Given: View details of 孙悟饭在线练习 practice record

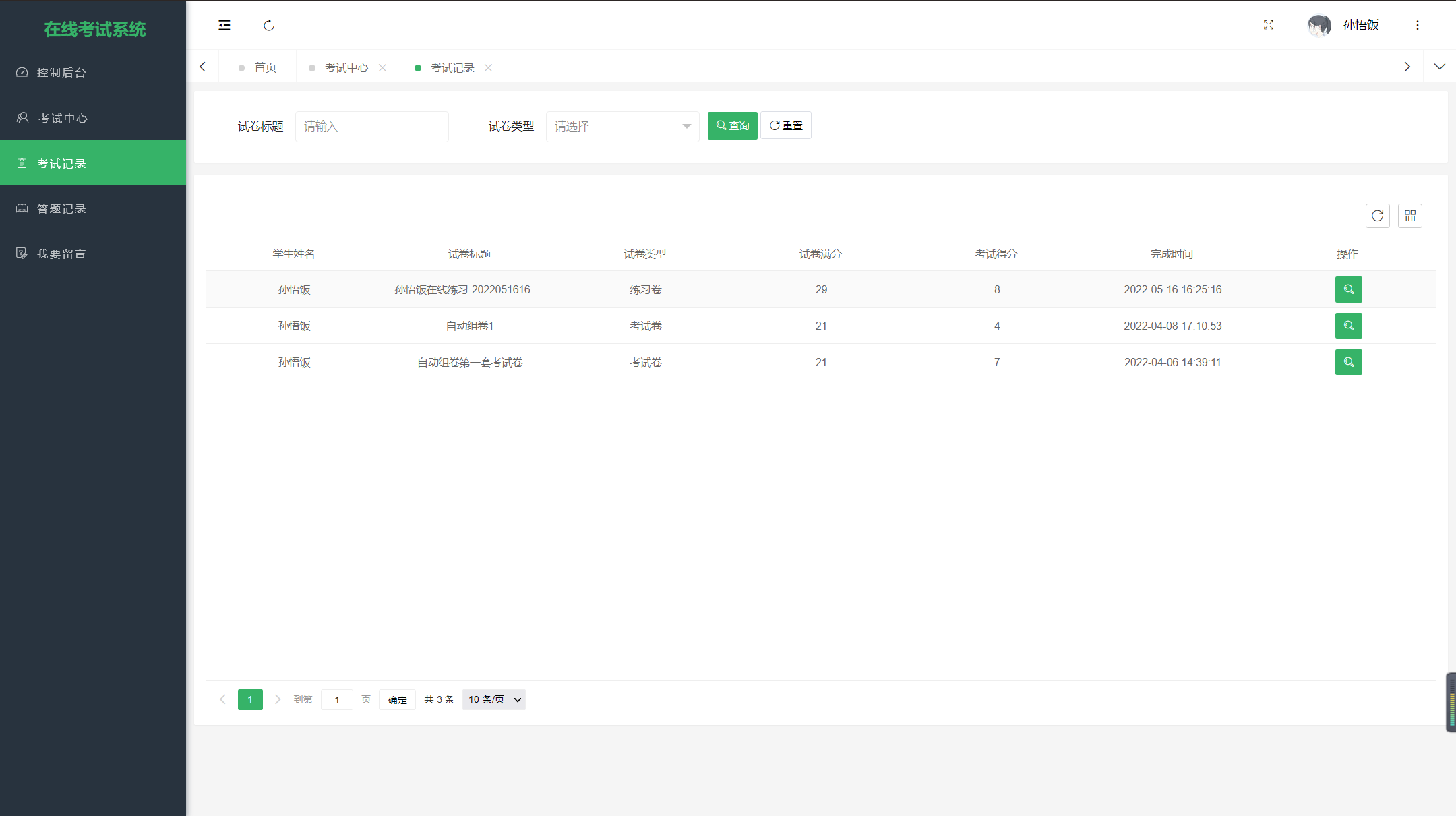Looking at the screenshot, I should pyautogui.click(x=1348, y=289).
